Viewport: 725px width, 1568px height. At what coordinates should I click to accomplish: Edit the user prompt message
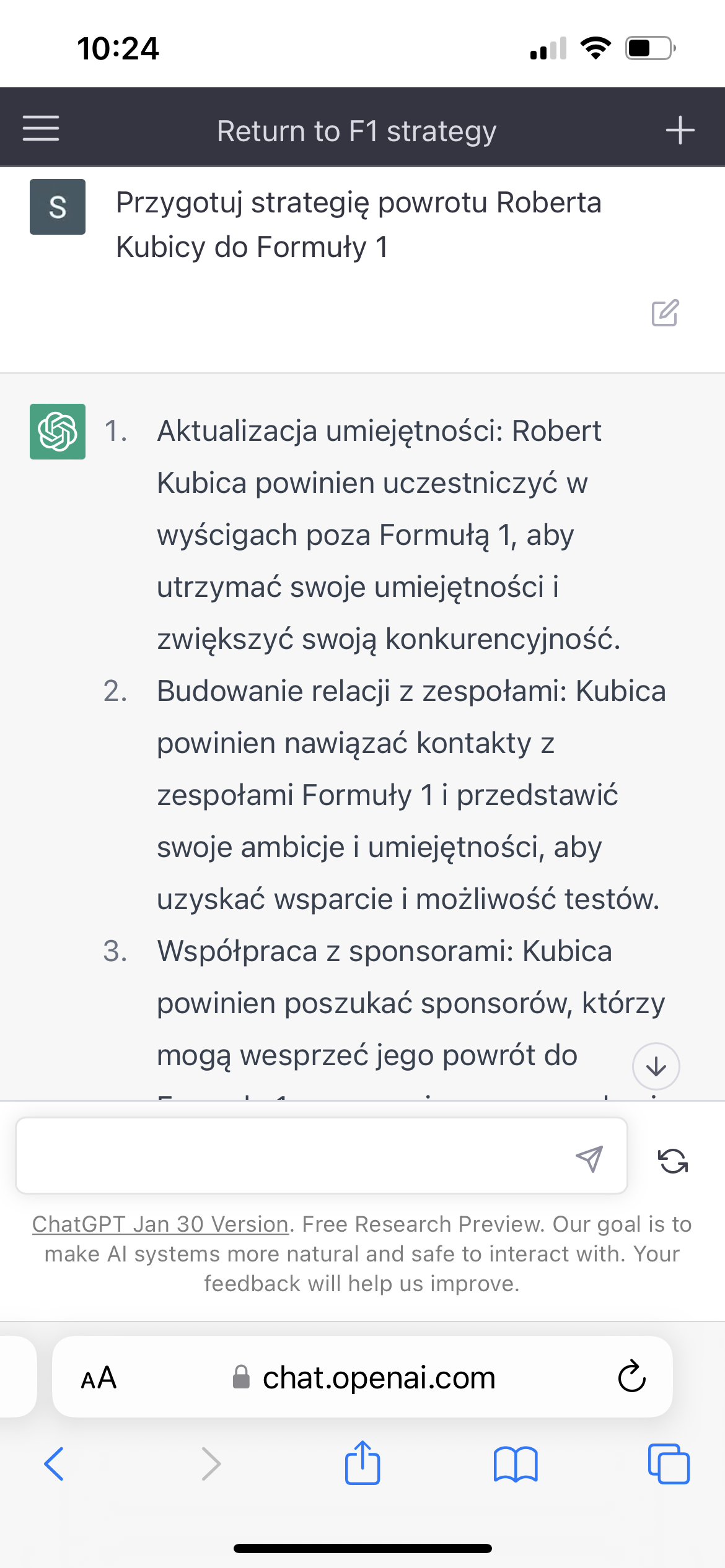click(x=665, y=313)
